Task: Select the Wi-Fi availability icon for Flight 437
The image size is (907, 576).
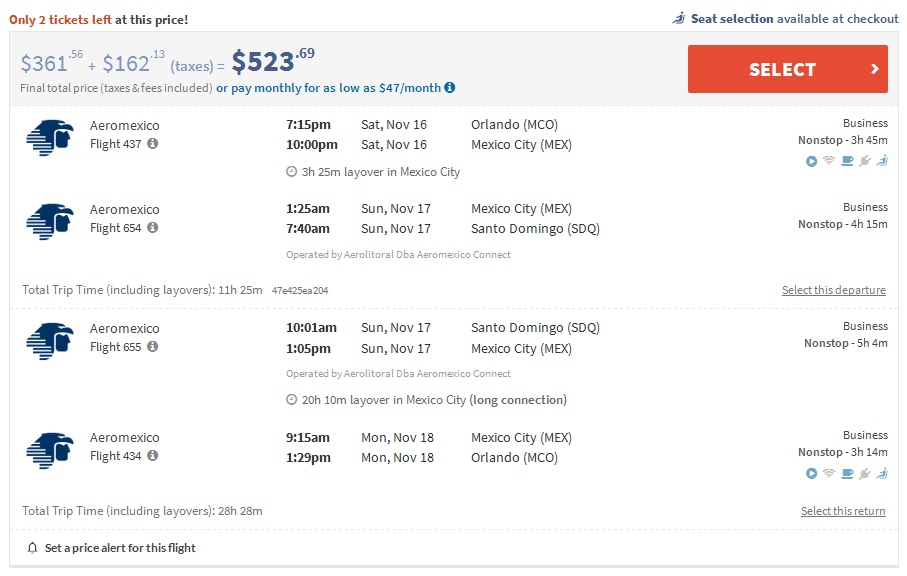Action: 828,161
